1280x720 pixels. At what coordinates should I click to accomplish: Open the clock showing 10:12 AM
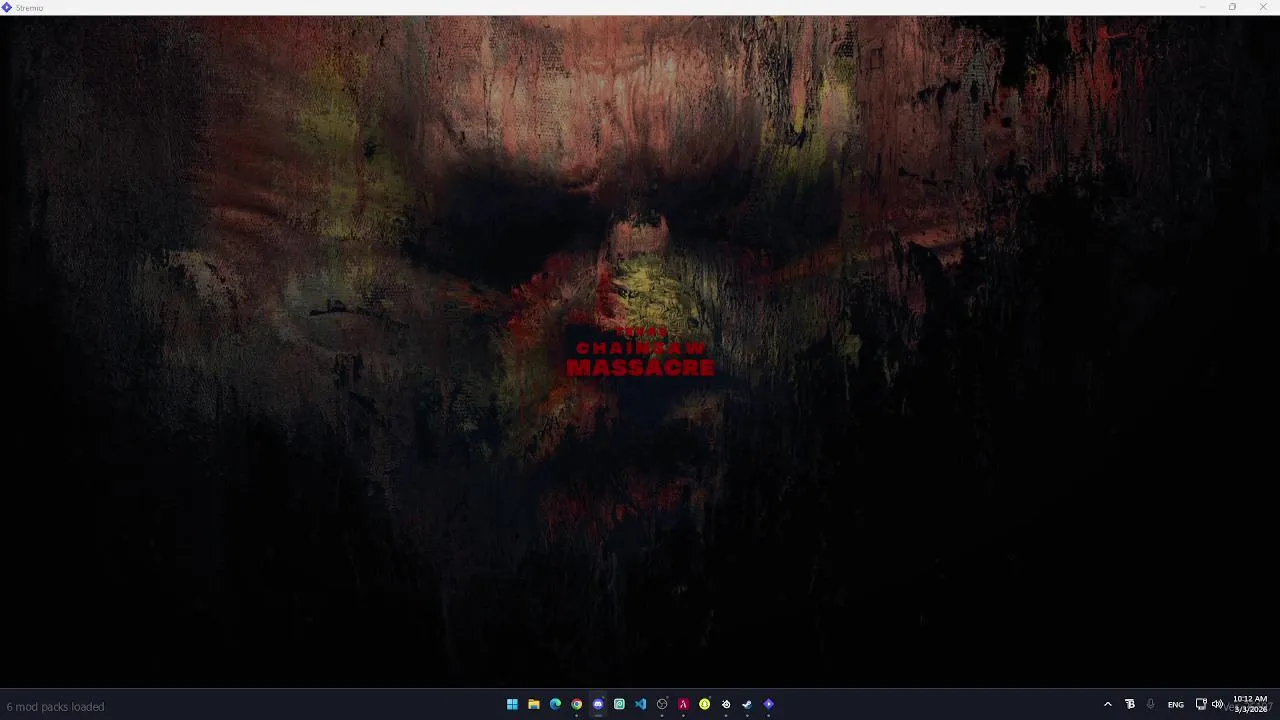pos(1250,704)
